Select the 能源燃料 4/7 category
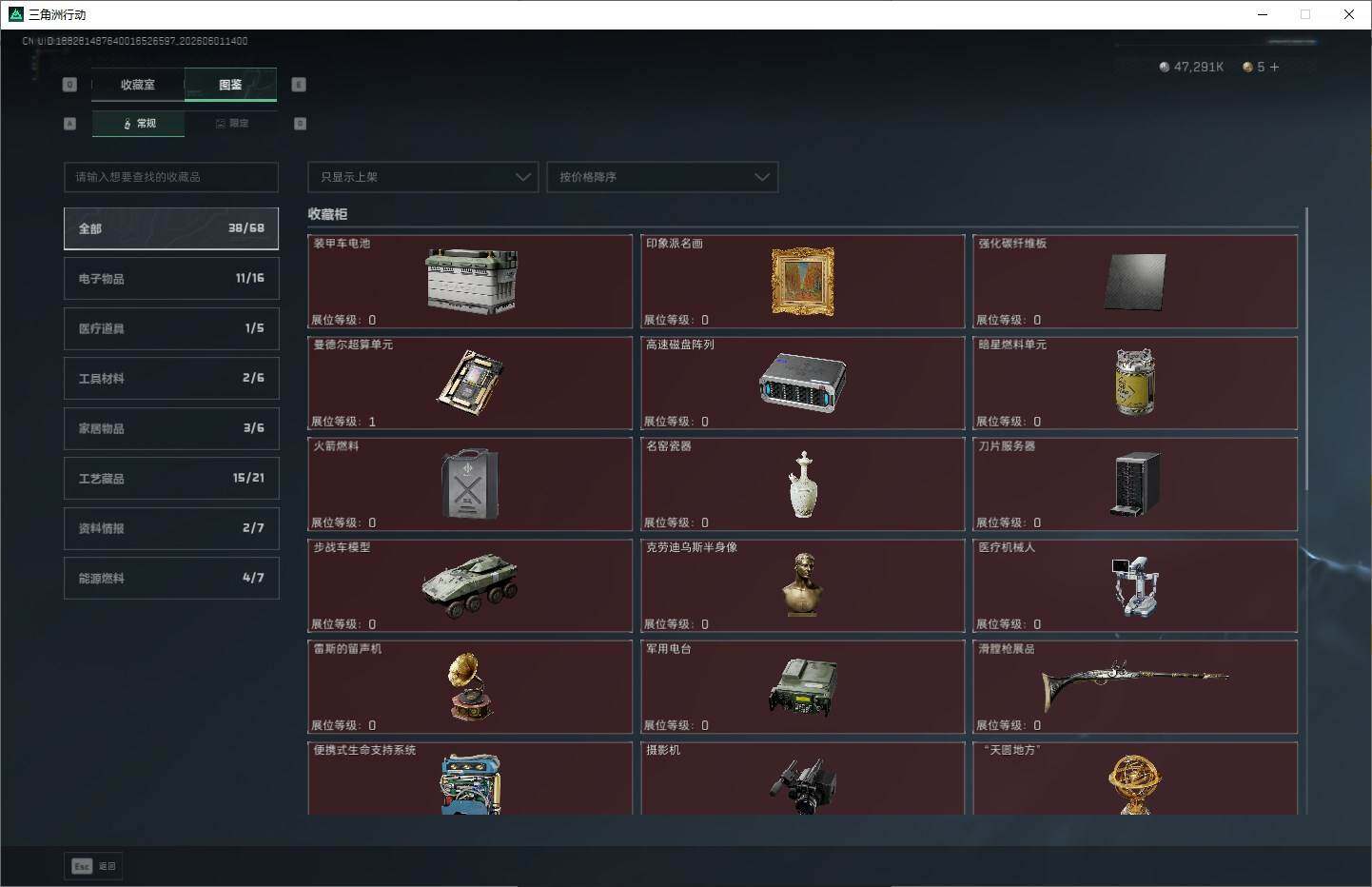The width and height of the screenshot is (1372, 887). 171,578
